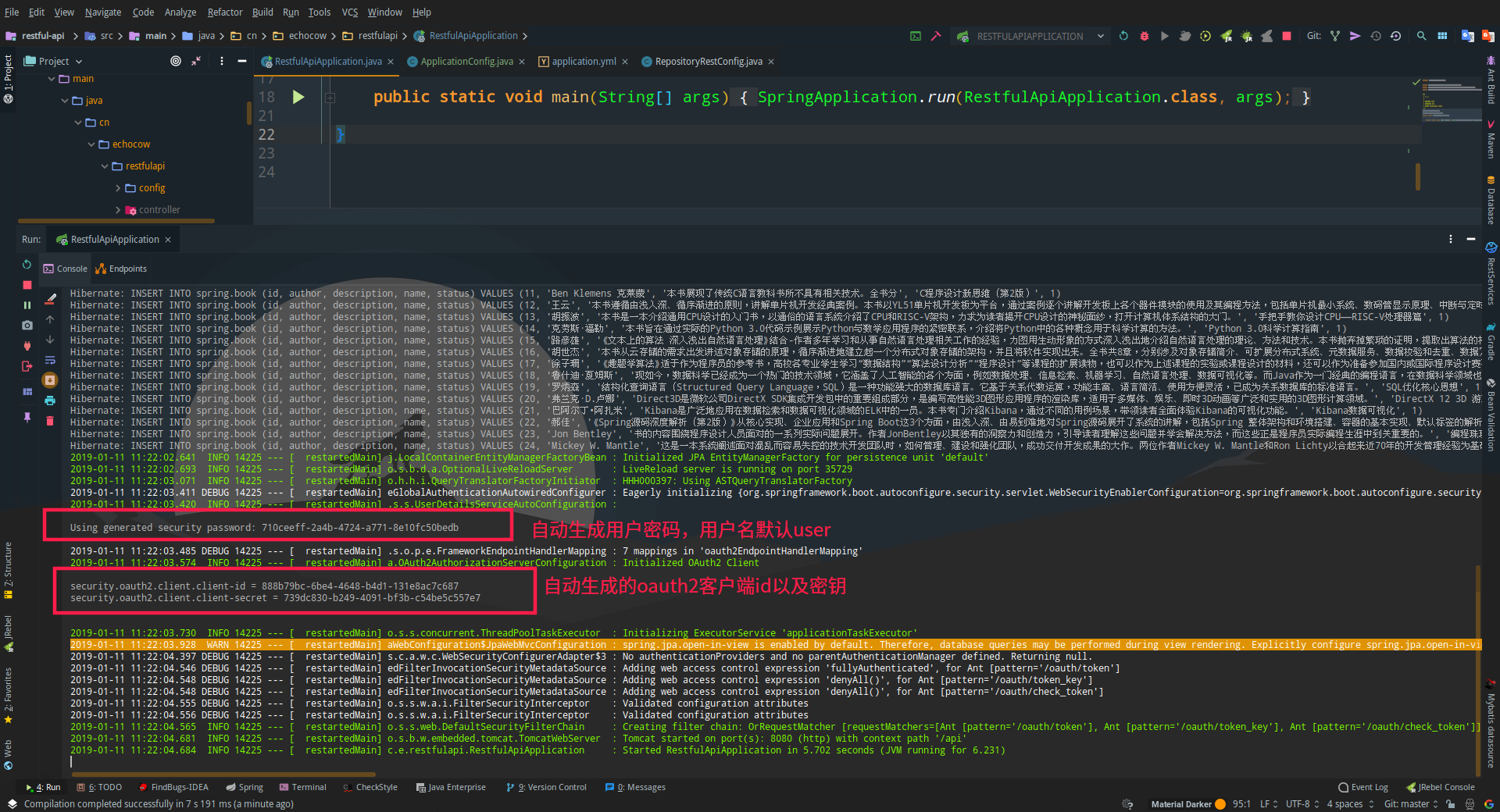Open the Endpoints tab in Run panel

121,269
